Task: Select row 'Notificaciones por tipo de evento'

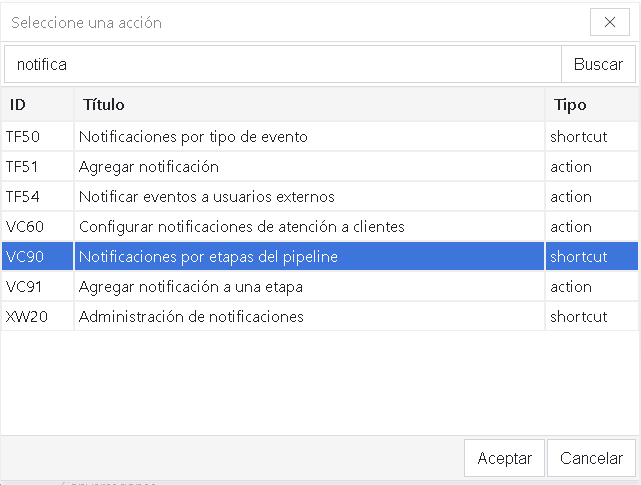Action: click(x=193, y=137)
